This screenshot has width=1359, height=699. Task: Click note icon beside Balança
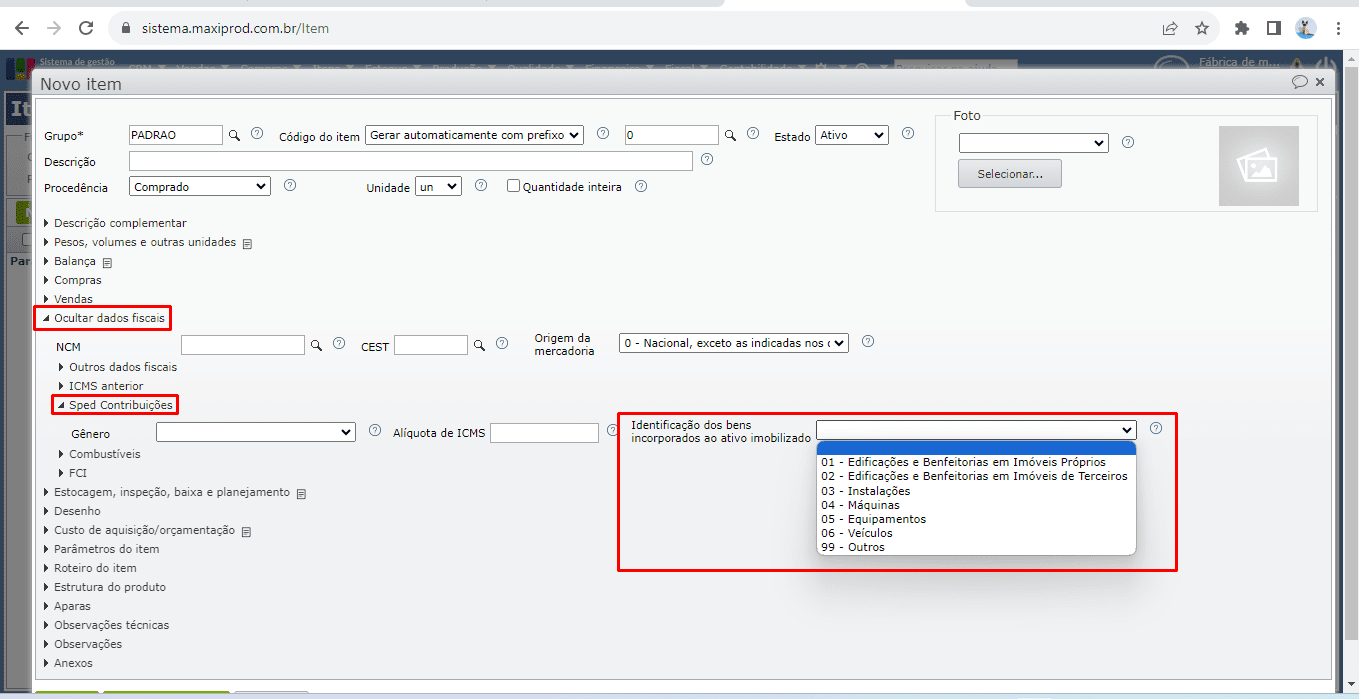pos(107,262)
